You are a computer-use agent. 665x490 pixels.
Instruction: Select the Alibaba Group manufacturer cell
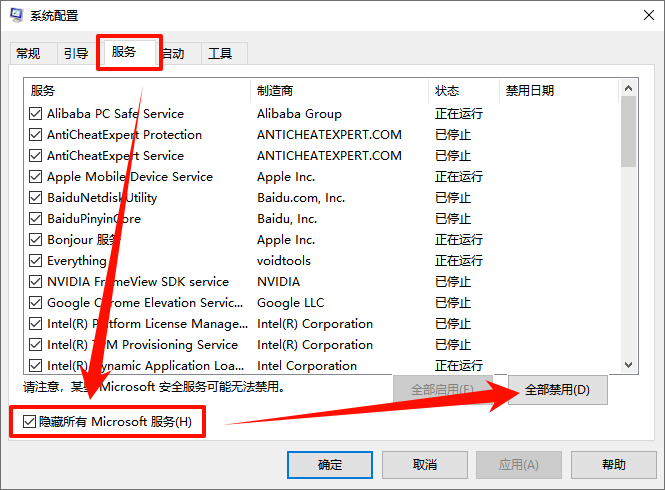pos(299,114)
